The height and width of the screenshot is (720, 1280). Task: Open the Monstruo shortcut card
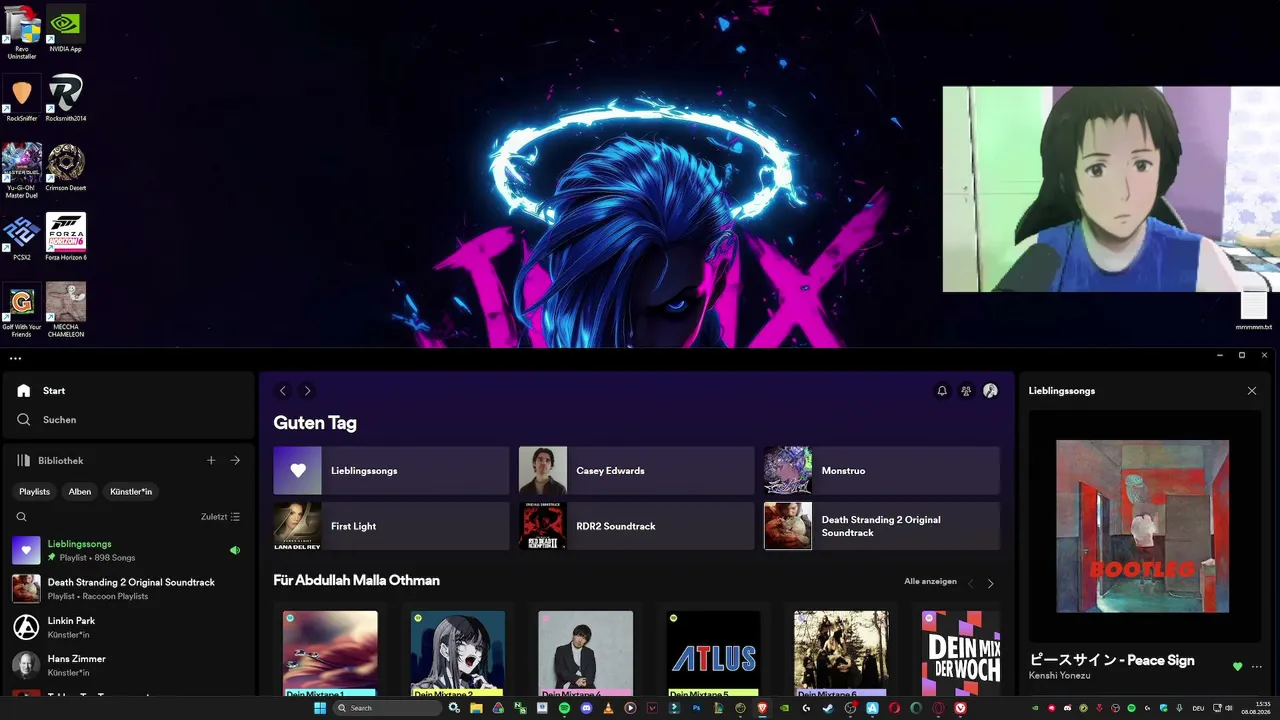(x=882, y=471)
